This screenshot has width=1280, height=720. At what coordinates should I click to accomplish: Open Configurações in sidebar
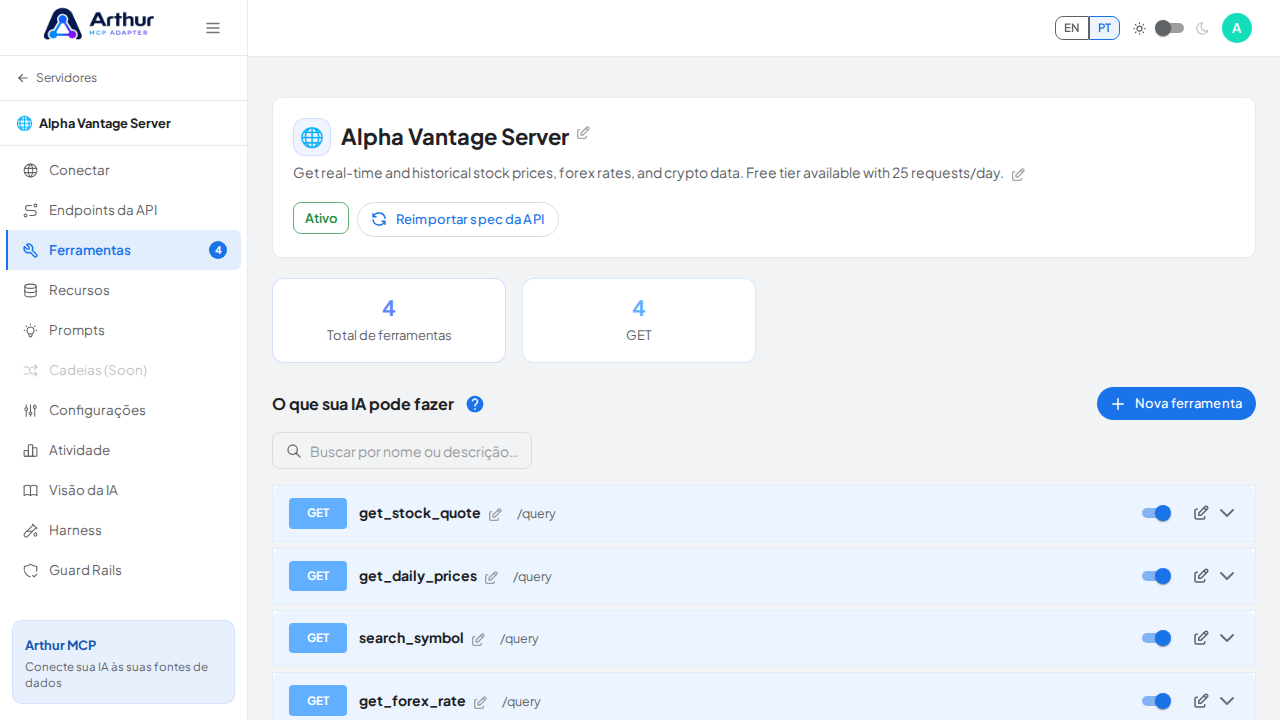123,410
